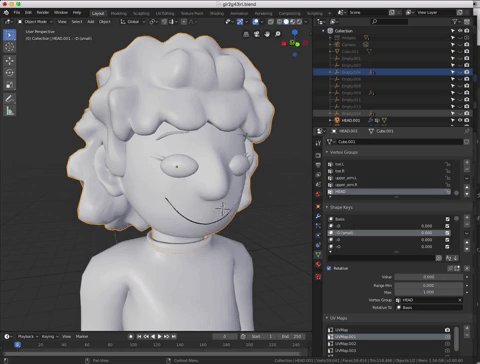480x364 pixels.
Task: Toggle the Relative checkbox for shape keys
Action: (329, 268)
